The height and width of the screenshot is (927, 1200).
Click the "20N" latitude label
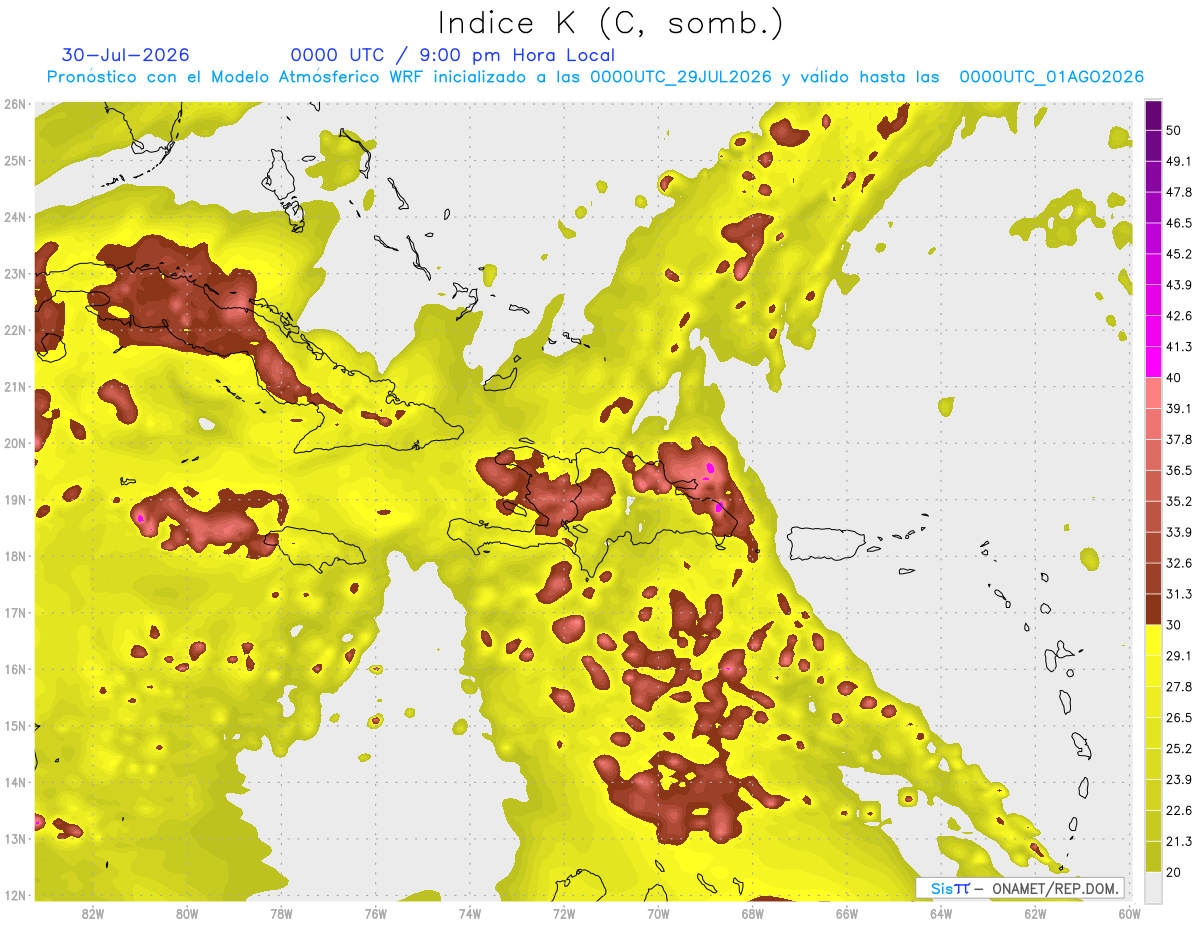tap(15, 443)
